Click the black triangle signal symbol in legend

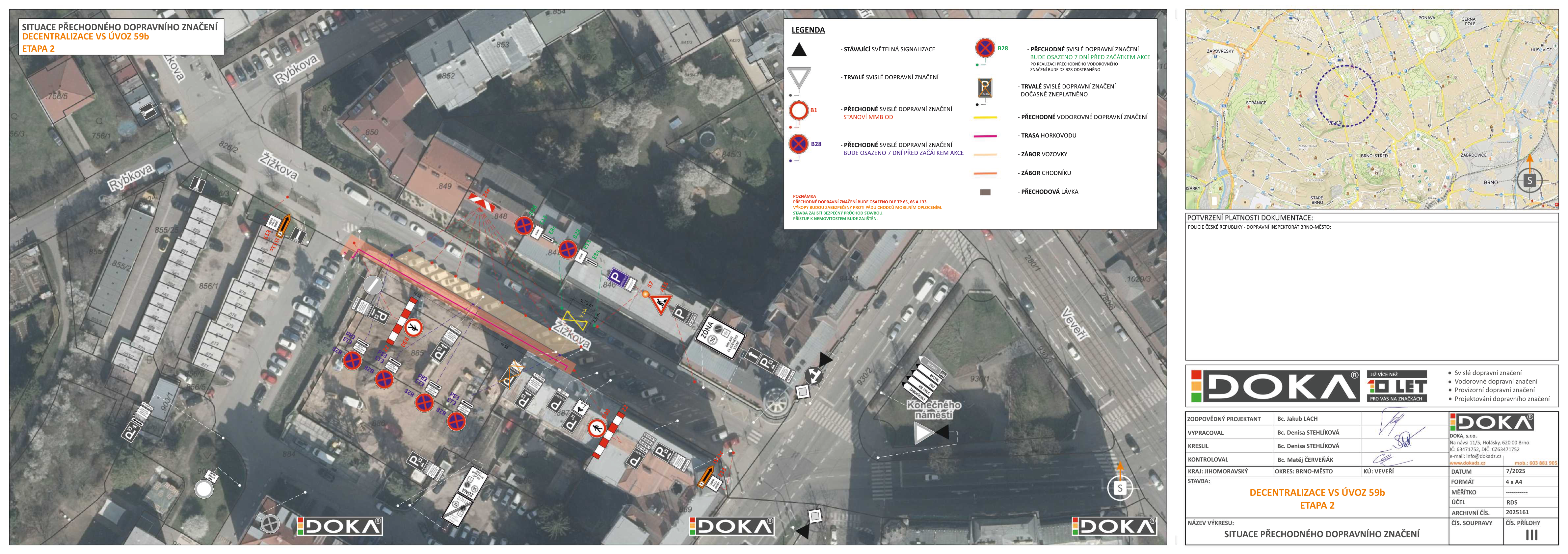(x=799, y=50)
